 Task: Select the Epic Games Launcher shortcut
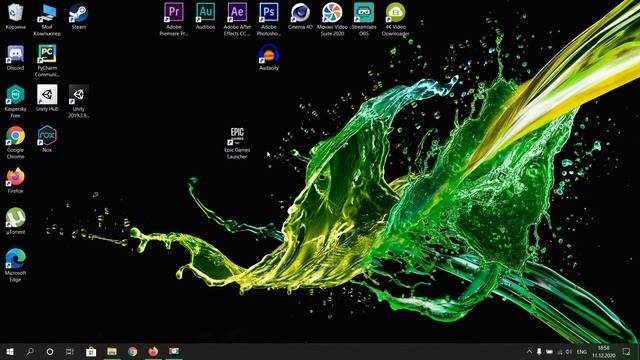tap(237, 143)
